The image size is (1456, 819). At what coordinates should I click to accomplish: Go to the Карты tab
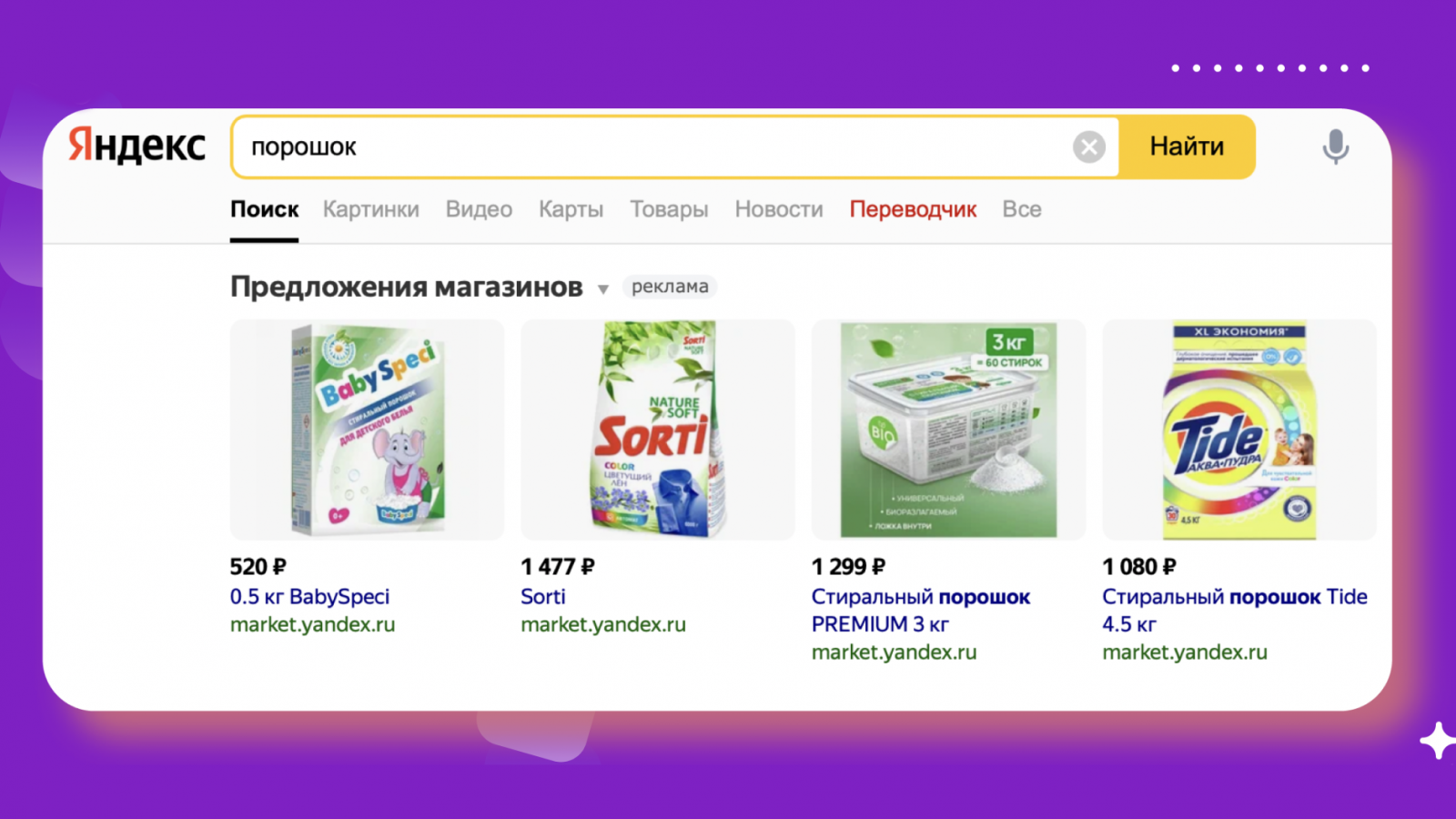571,209
